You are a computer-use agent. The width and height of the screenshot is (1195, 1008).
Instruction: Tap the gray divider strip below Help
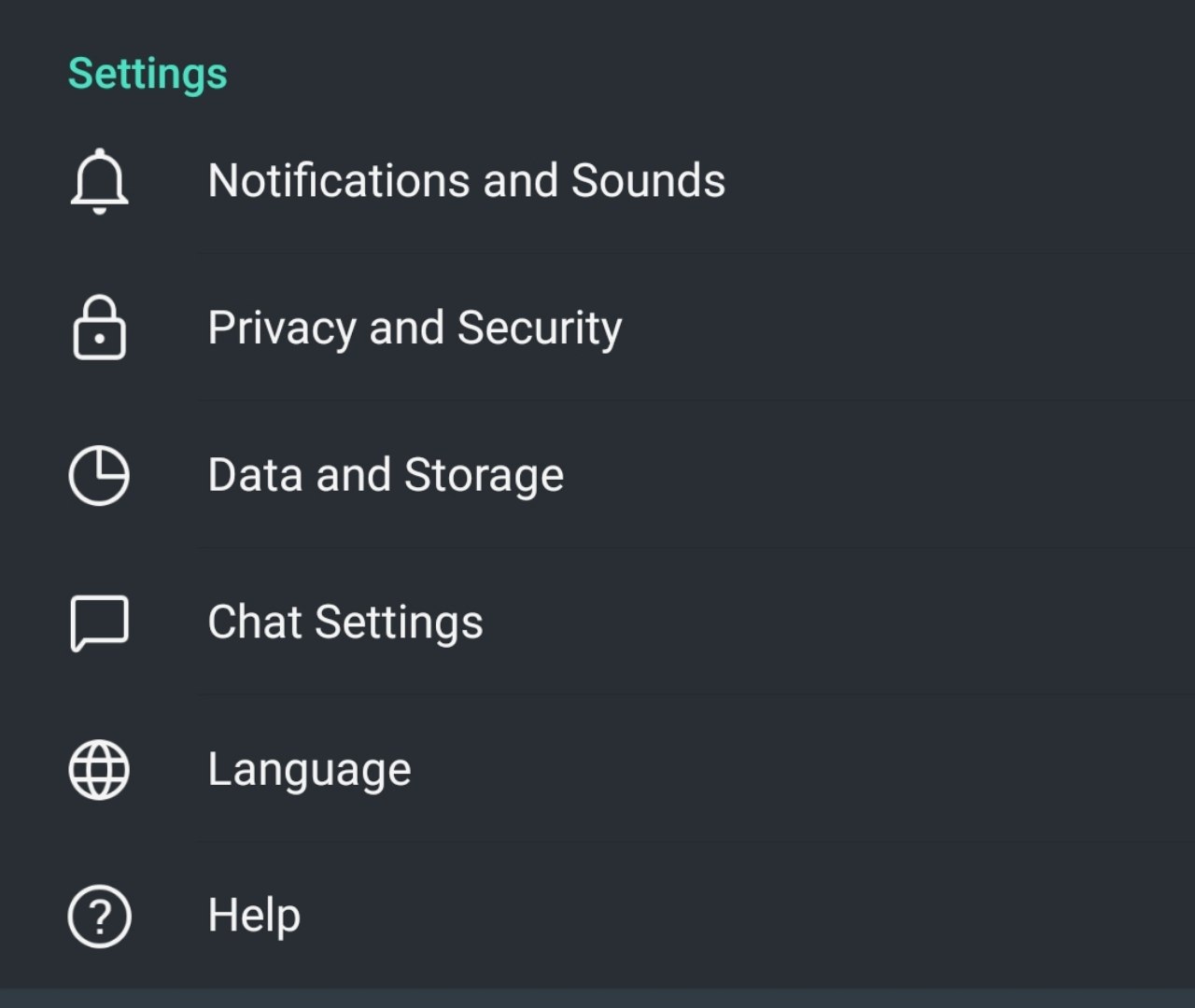point(597,999)
